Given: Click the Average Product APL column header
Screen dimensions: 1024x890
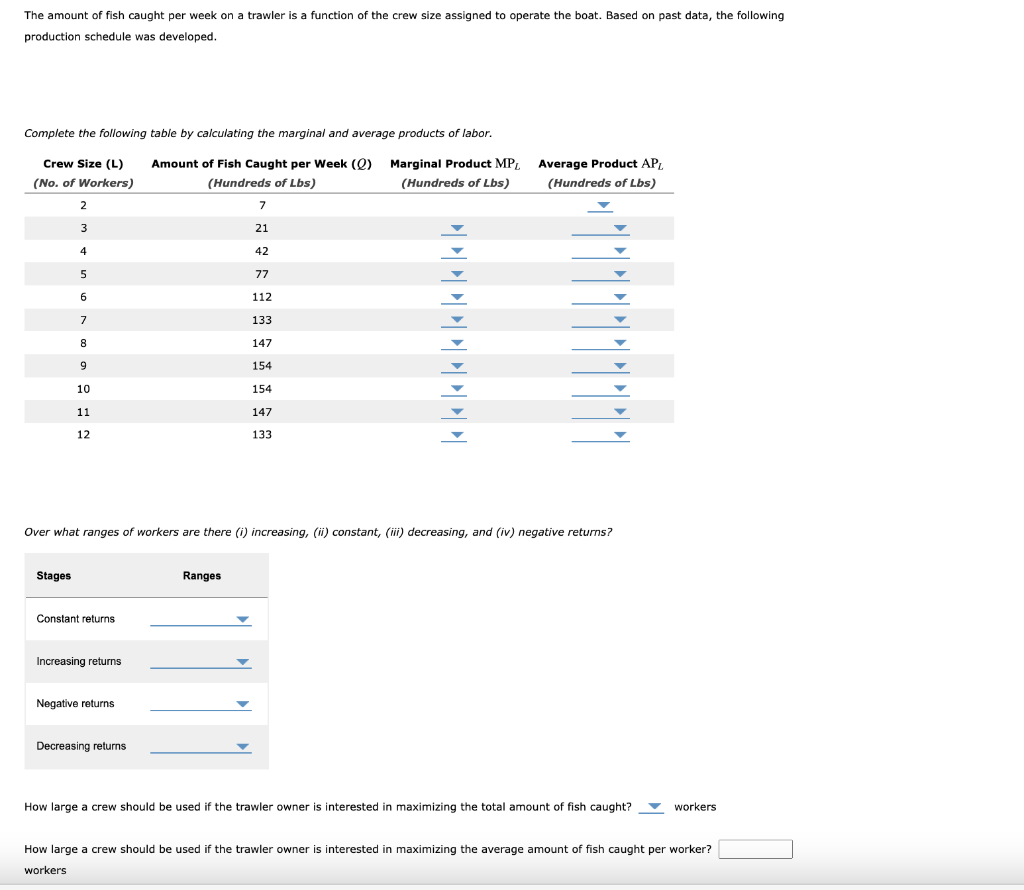Looking at the screenshot, I should click(601, 164).
